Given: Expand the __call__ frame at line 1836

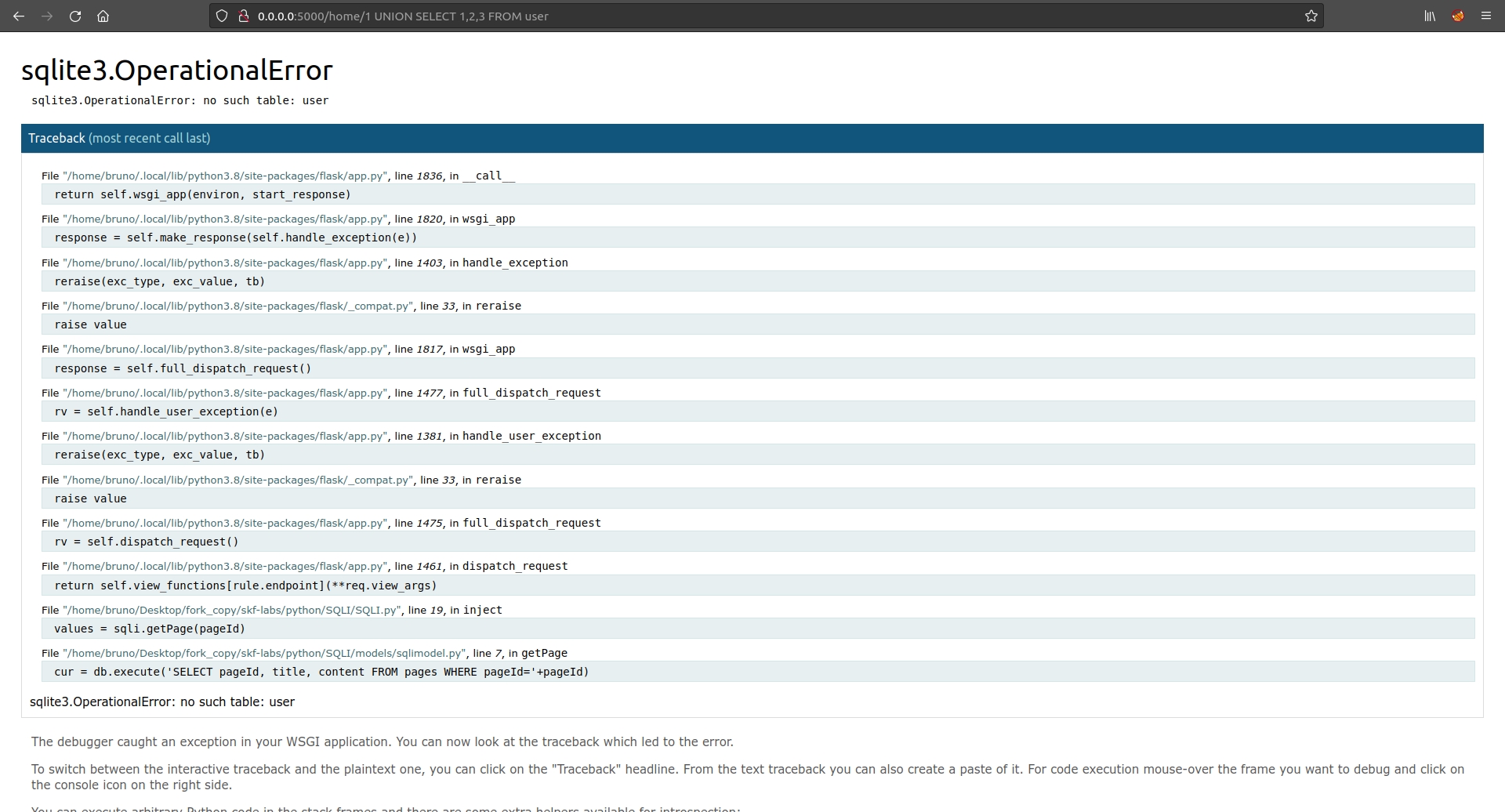Looking at the screenshot, I should 278,176.
